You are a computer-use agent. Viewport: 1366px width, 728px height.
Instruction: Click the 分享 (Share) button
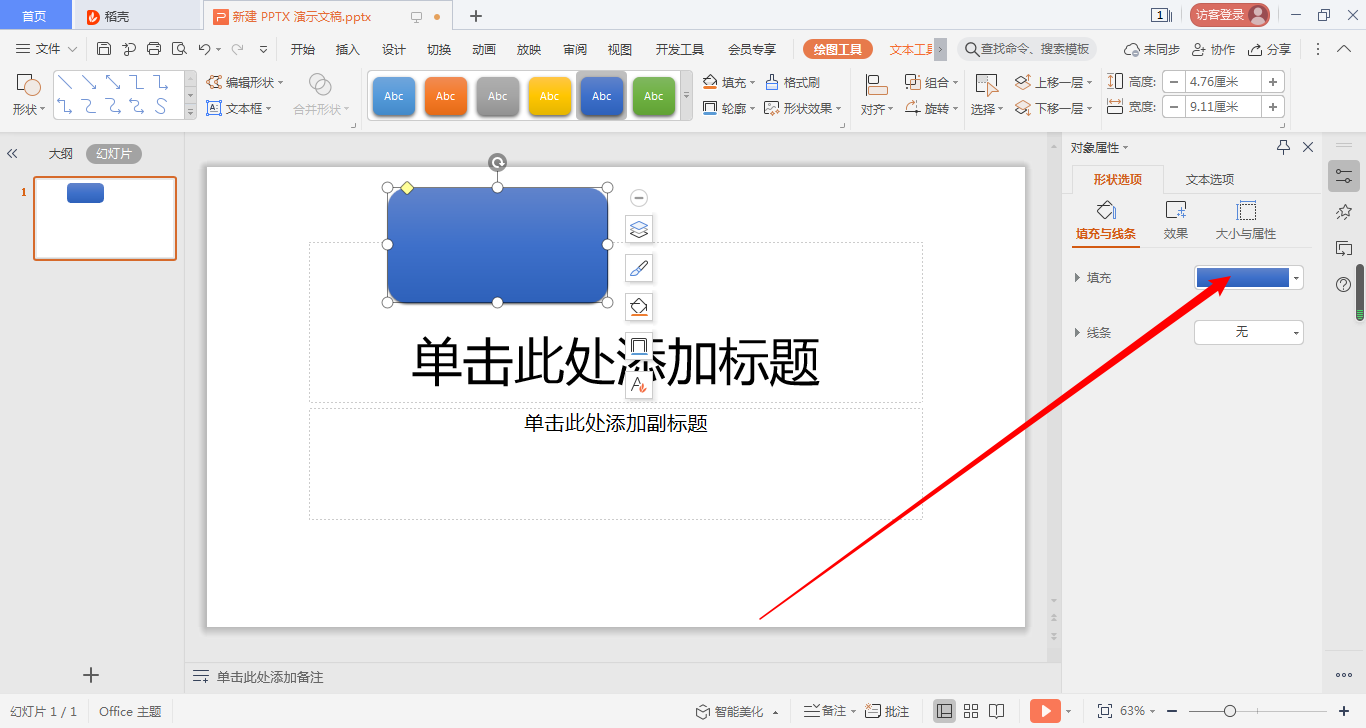click(1270, 49)
